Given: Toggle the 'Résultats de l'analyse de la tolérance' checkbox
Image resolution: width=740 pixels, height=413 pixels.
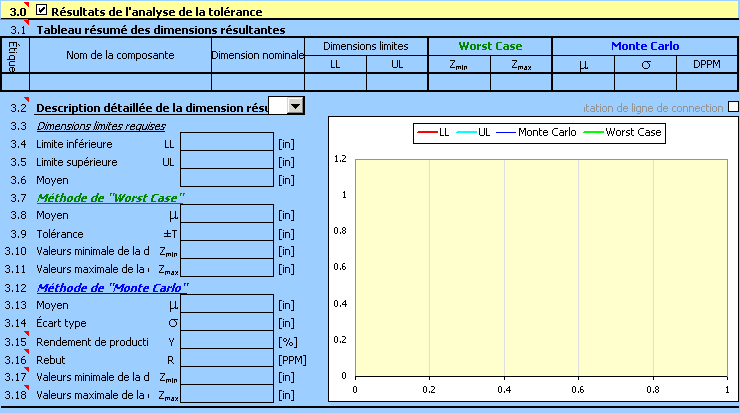Looking at the screenshot, I should pyautogui.click(x=42, y=10).
